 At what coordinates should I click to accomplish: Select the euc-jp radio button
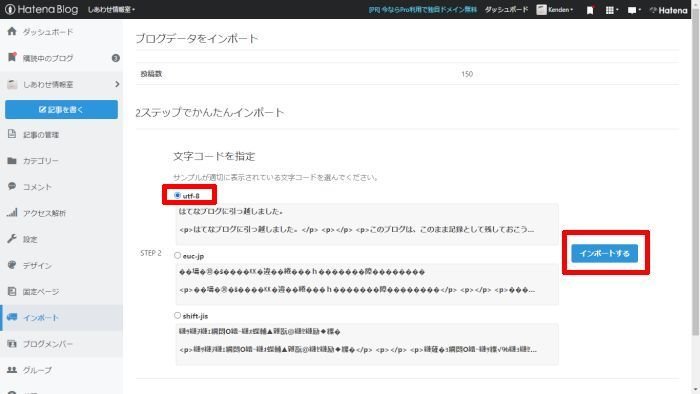tap(177, 255)
